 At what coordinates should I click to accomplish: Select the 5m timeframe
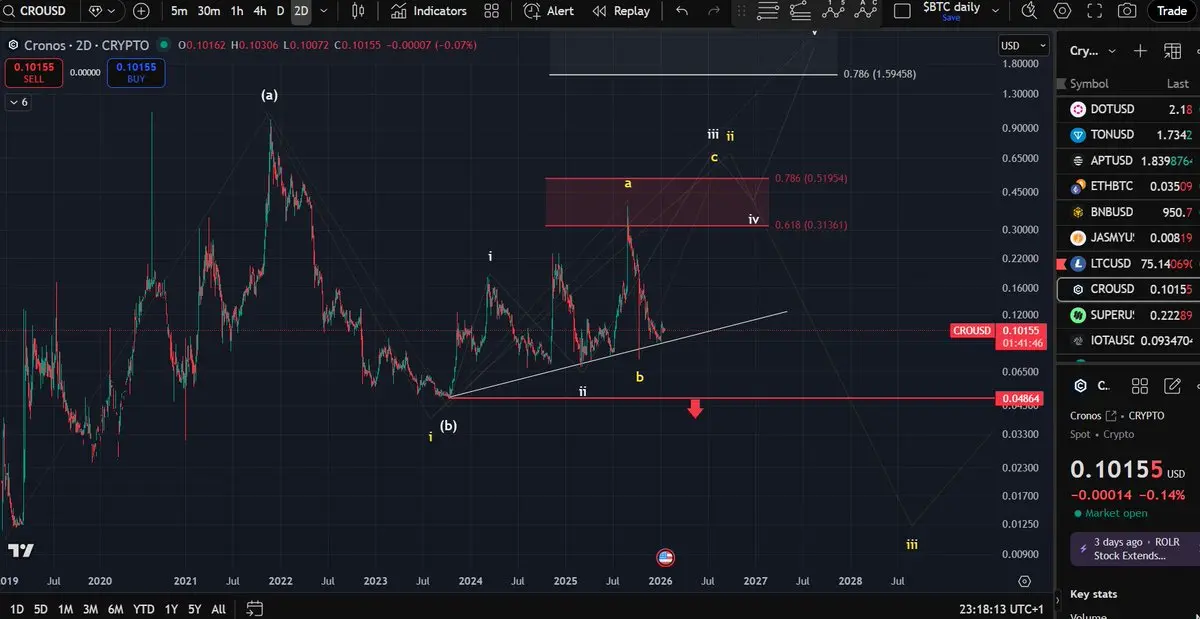179,11
